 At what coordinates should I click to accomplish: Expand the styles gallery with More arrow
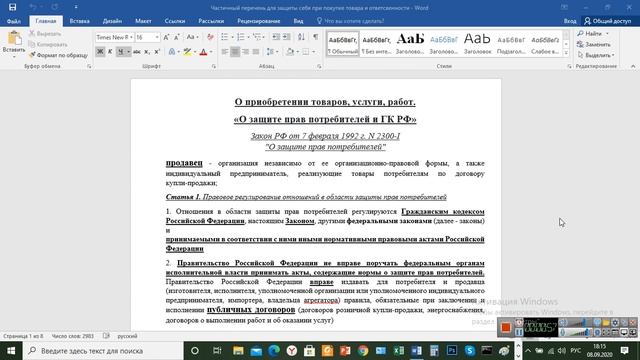click(566, 53)
